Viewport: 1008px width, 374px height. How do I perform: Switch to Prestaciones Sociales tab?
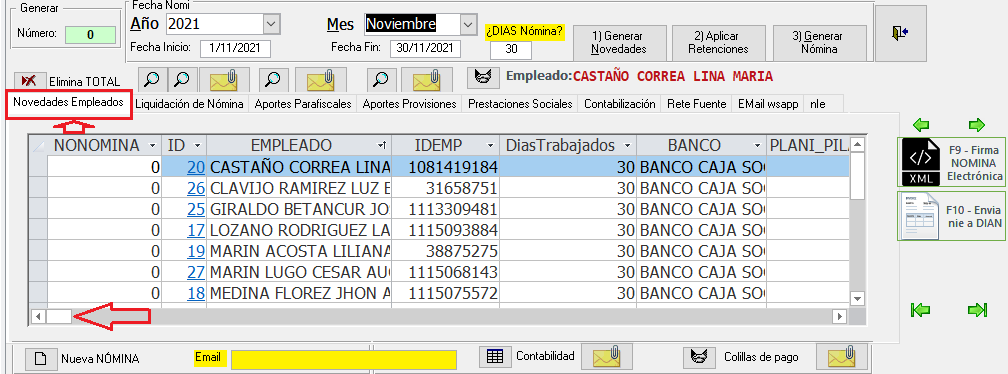point(520,103)
